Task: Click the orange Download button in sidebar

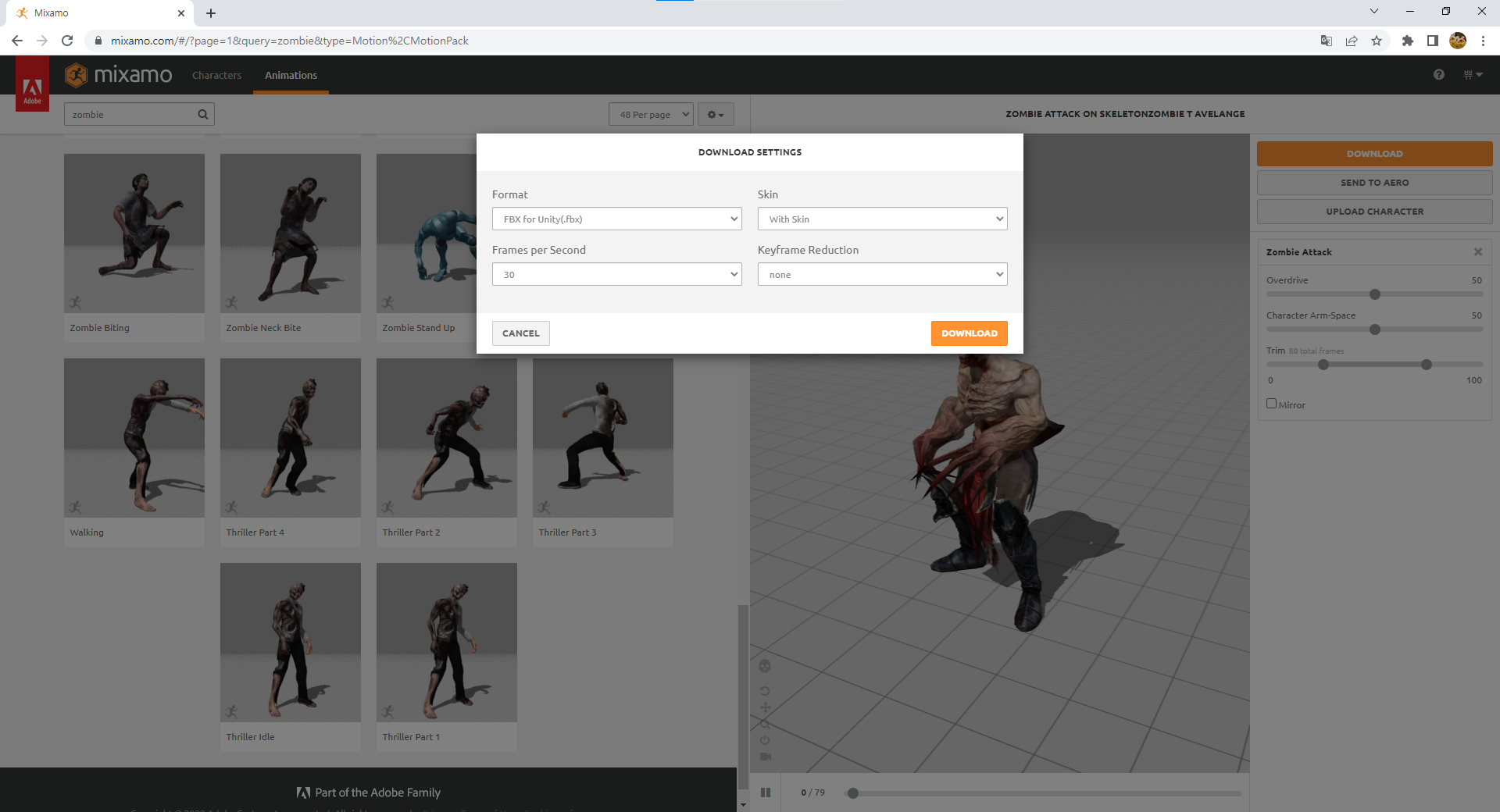Action: click(1375, 154)
